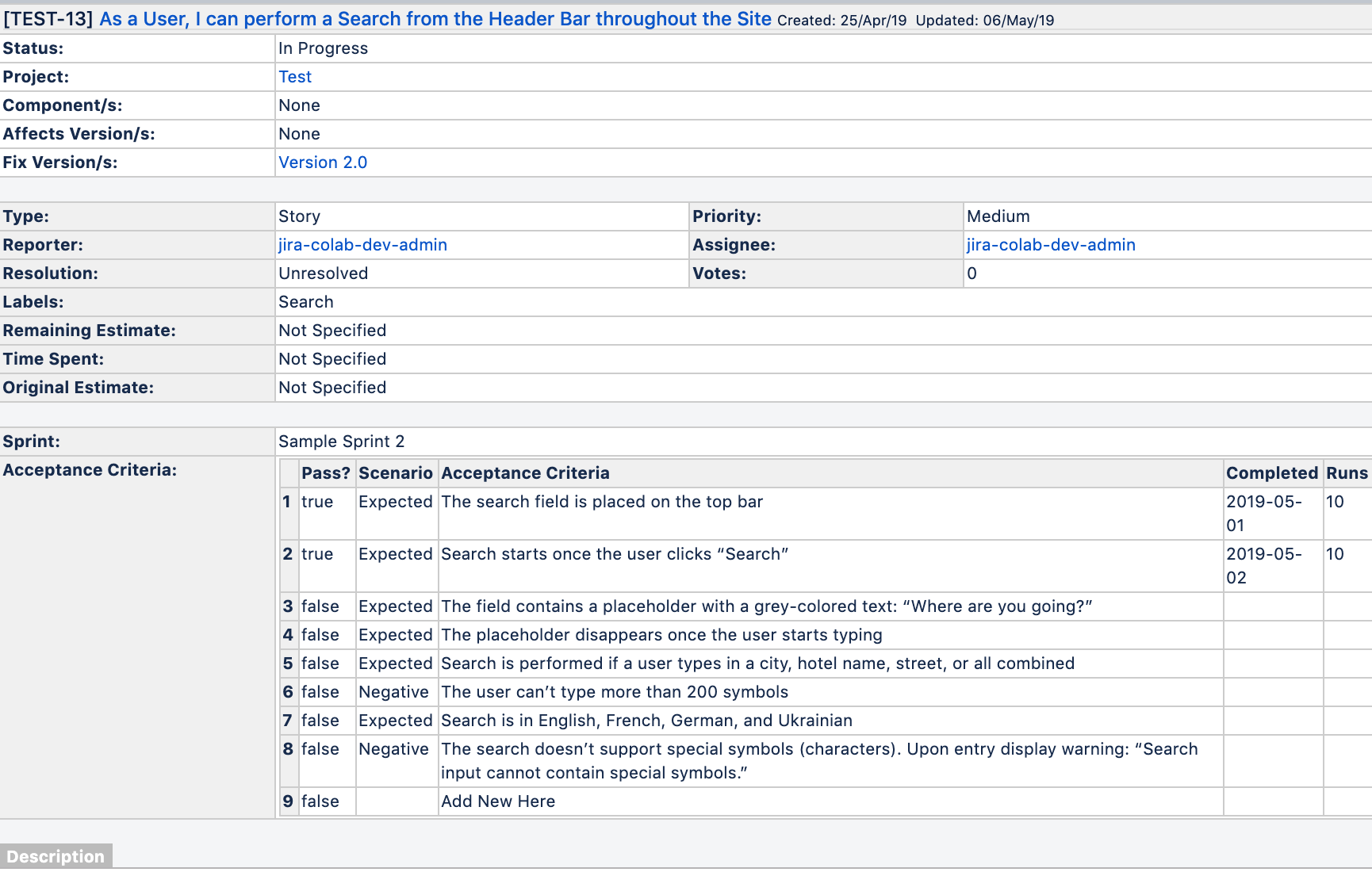The width and height of the screenshot is (1372, 872).
Task: Click the placeholder disappears criteria in row 4
Action: click(661, 635)
